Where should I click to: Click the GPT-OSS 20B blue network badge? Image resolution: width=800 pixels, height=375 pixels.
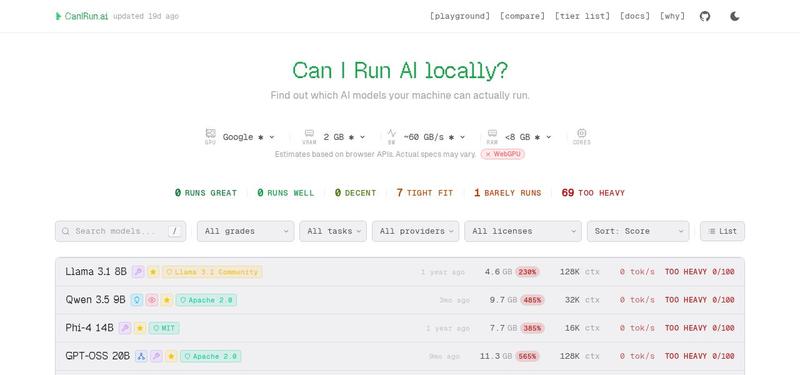point(141,356)
